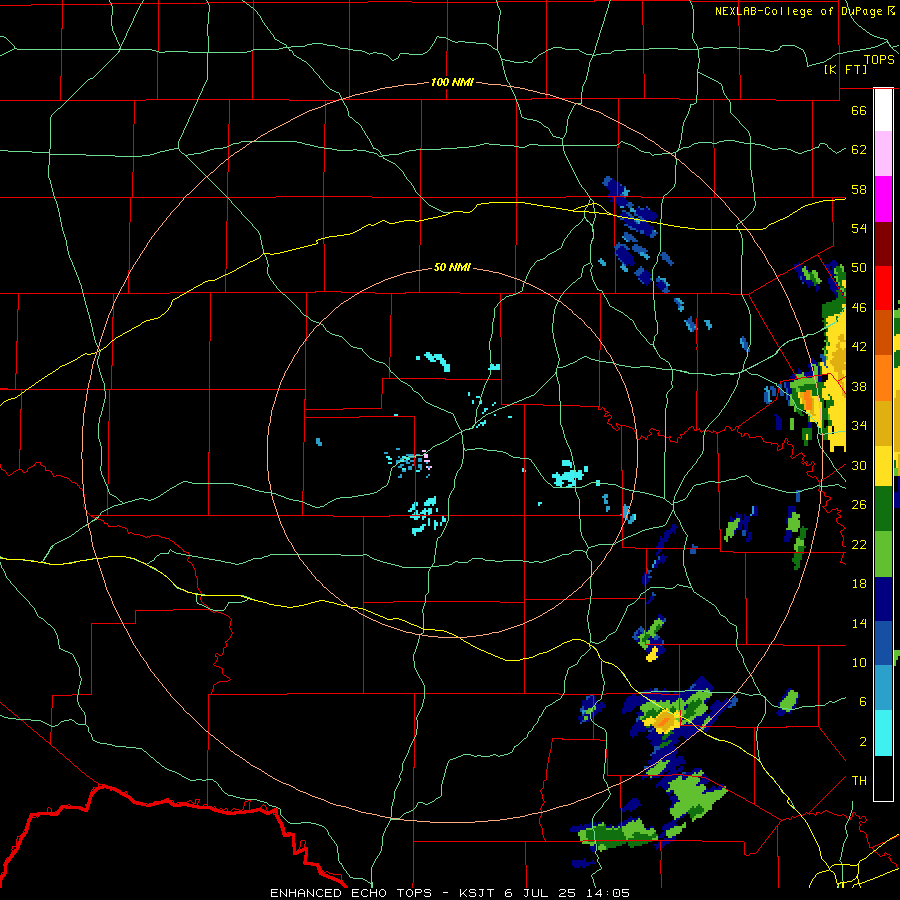900x900 pixels.
Task: Click the 14:05 timestamp in the caption
Action: pyautogui.click(x=608, y=893)
